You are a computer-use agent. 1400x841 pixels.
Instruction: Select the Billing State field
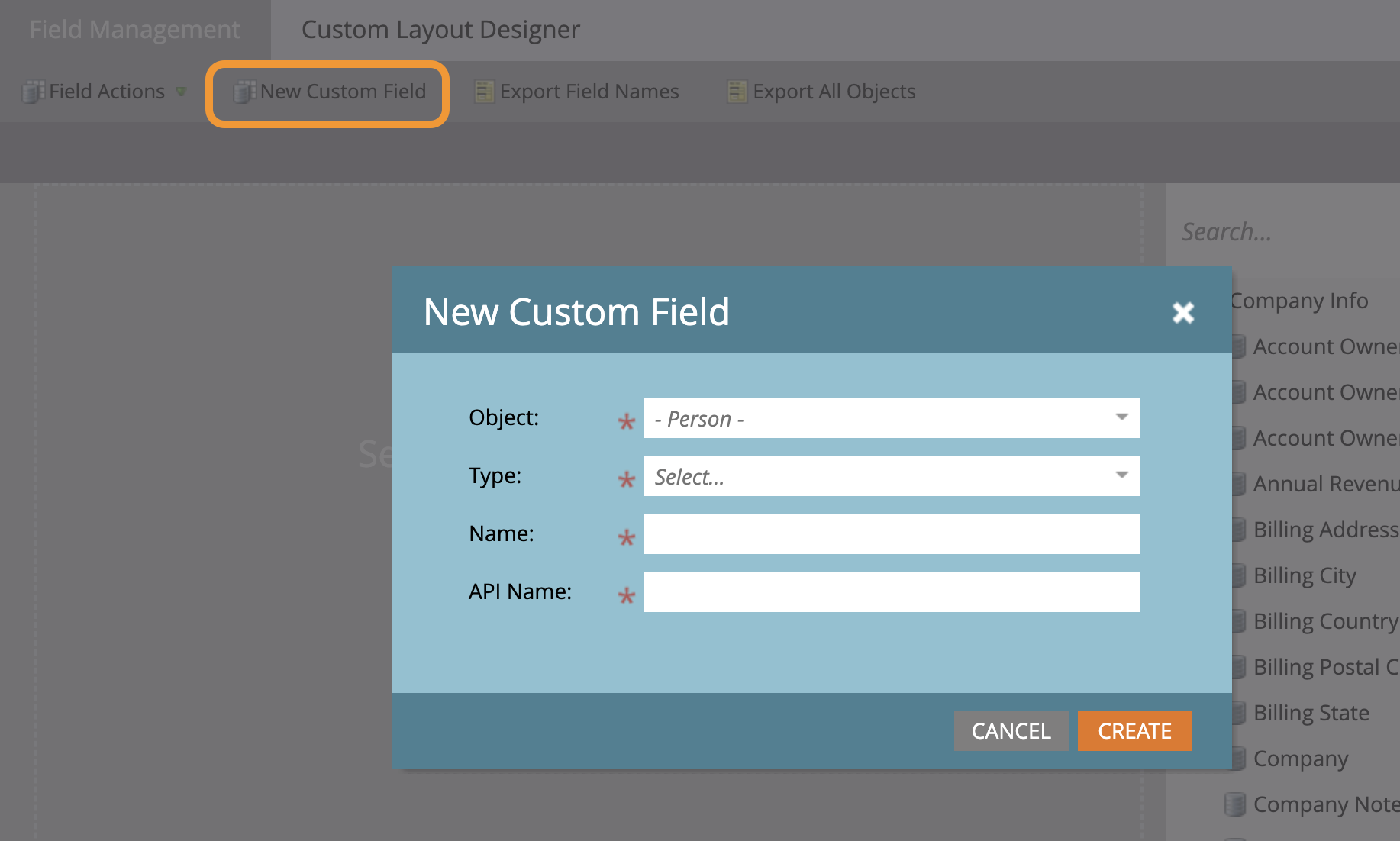[x=1311, y=713]
